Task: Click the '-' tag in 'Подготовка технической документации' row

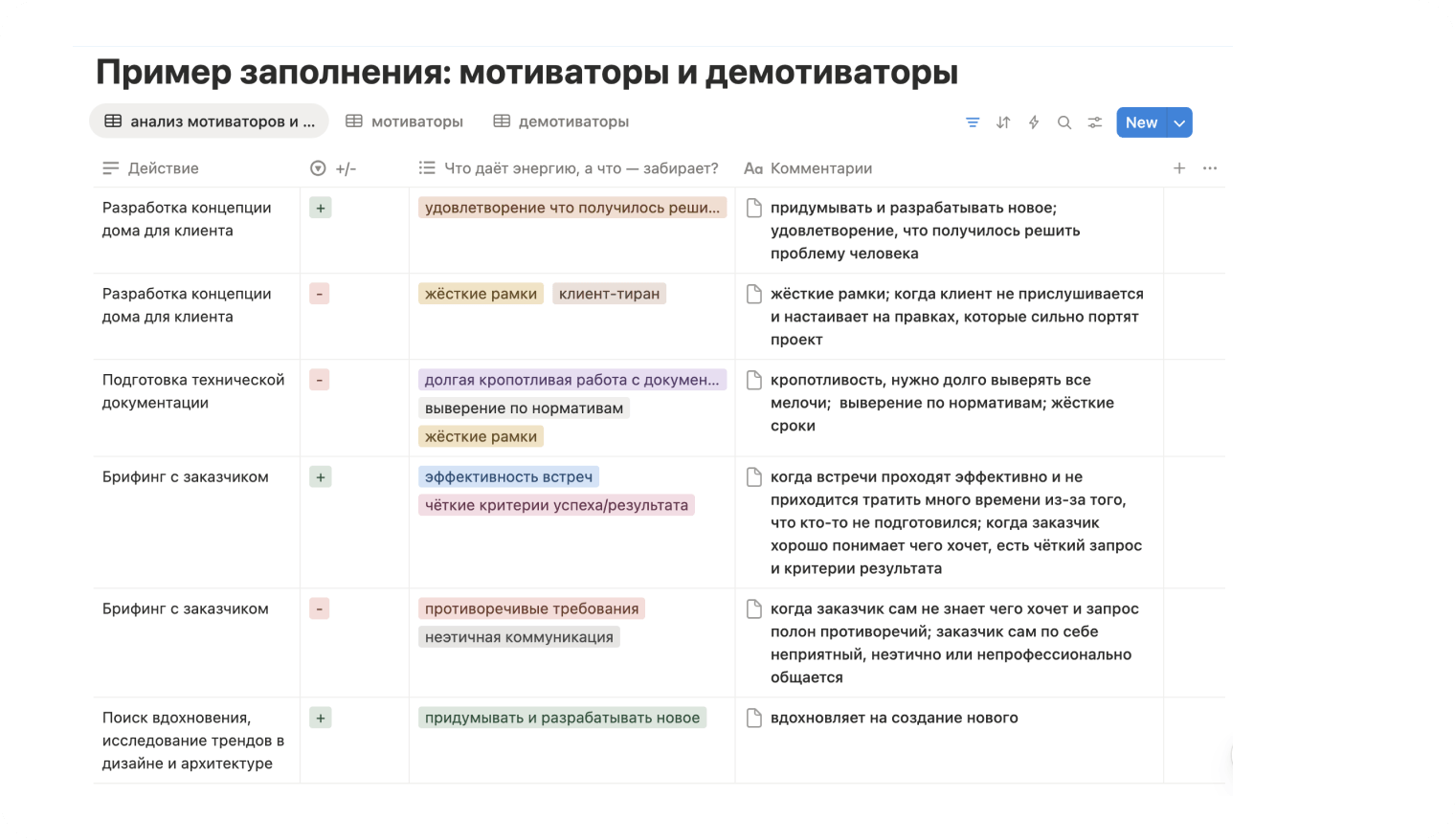Action: 320,380
